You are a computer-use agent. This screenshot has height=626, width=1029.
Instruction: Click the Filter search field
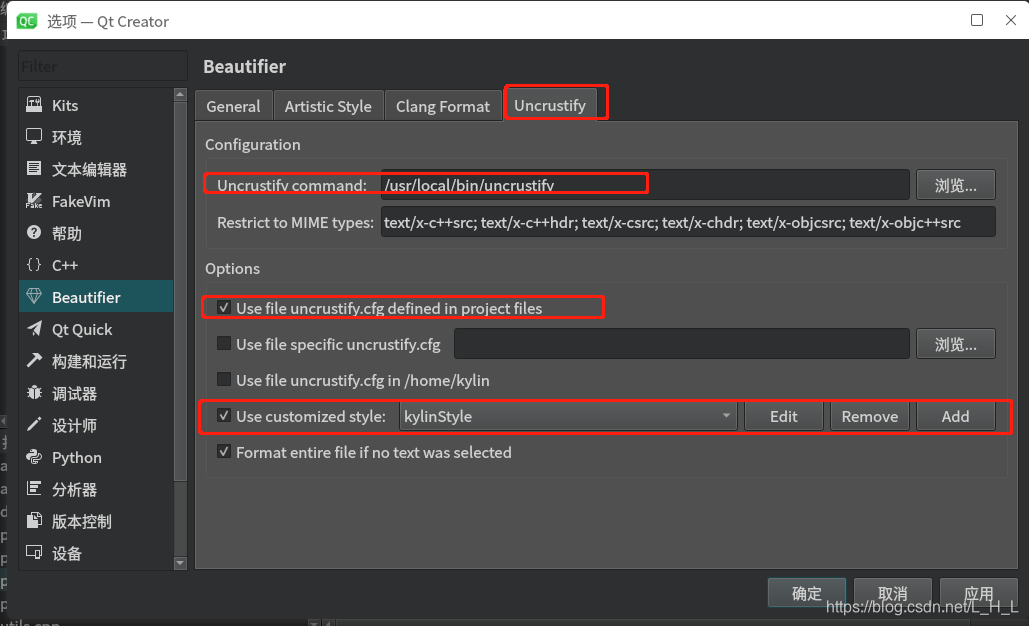(102, 66)
